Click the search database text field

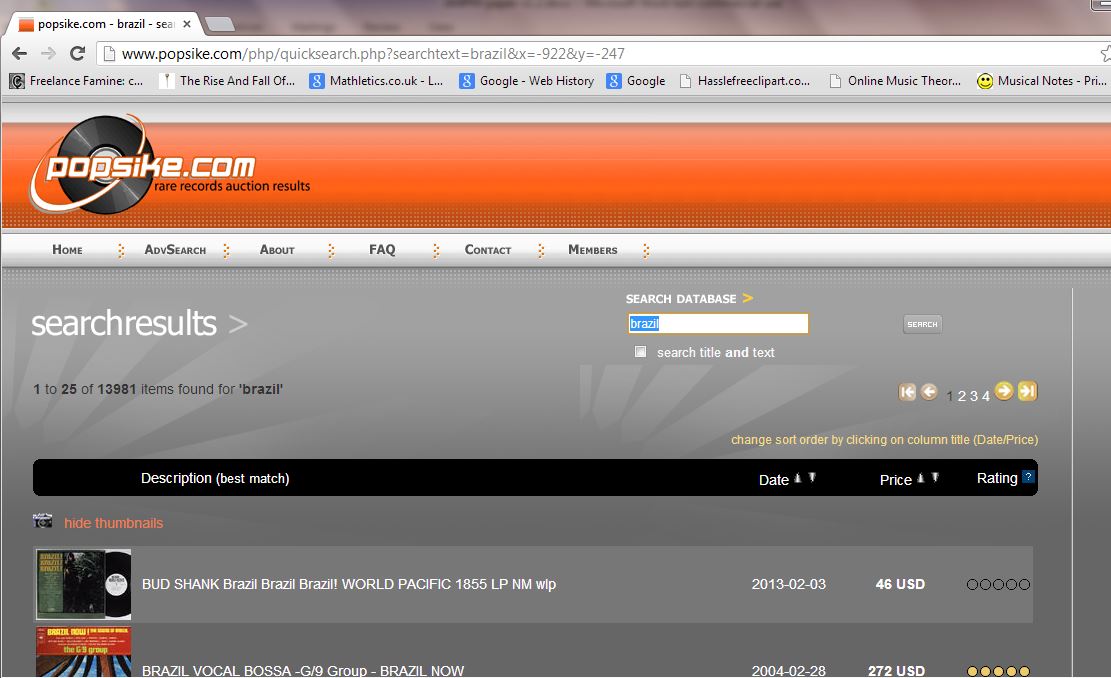pyautogui.click(x=718, y=324)
